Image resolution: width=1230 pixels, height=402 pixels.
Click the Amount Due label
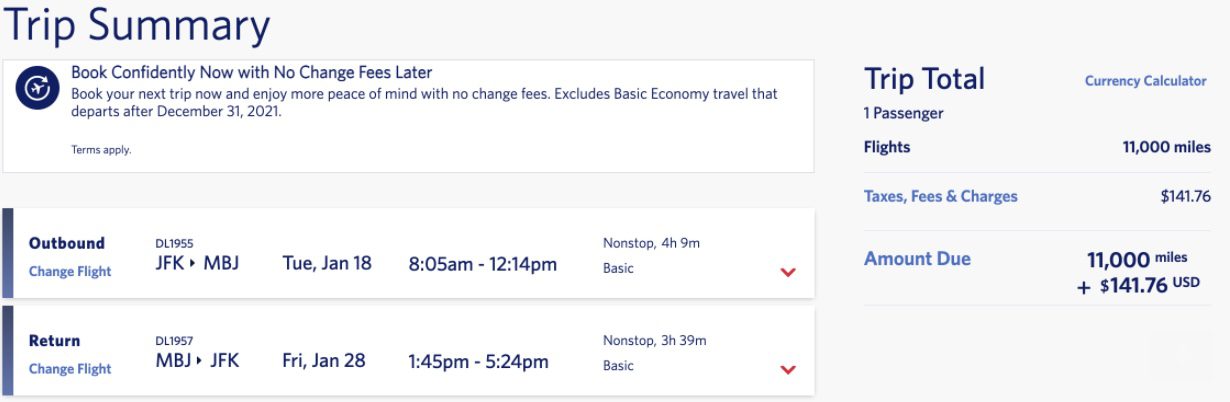917,259
